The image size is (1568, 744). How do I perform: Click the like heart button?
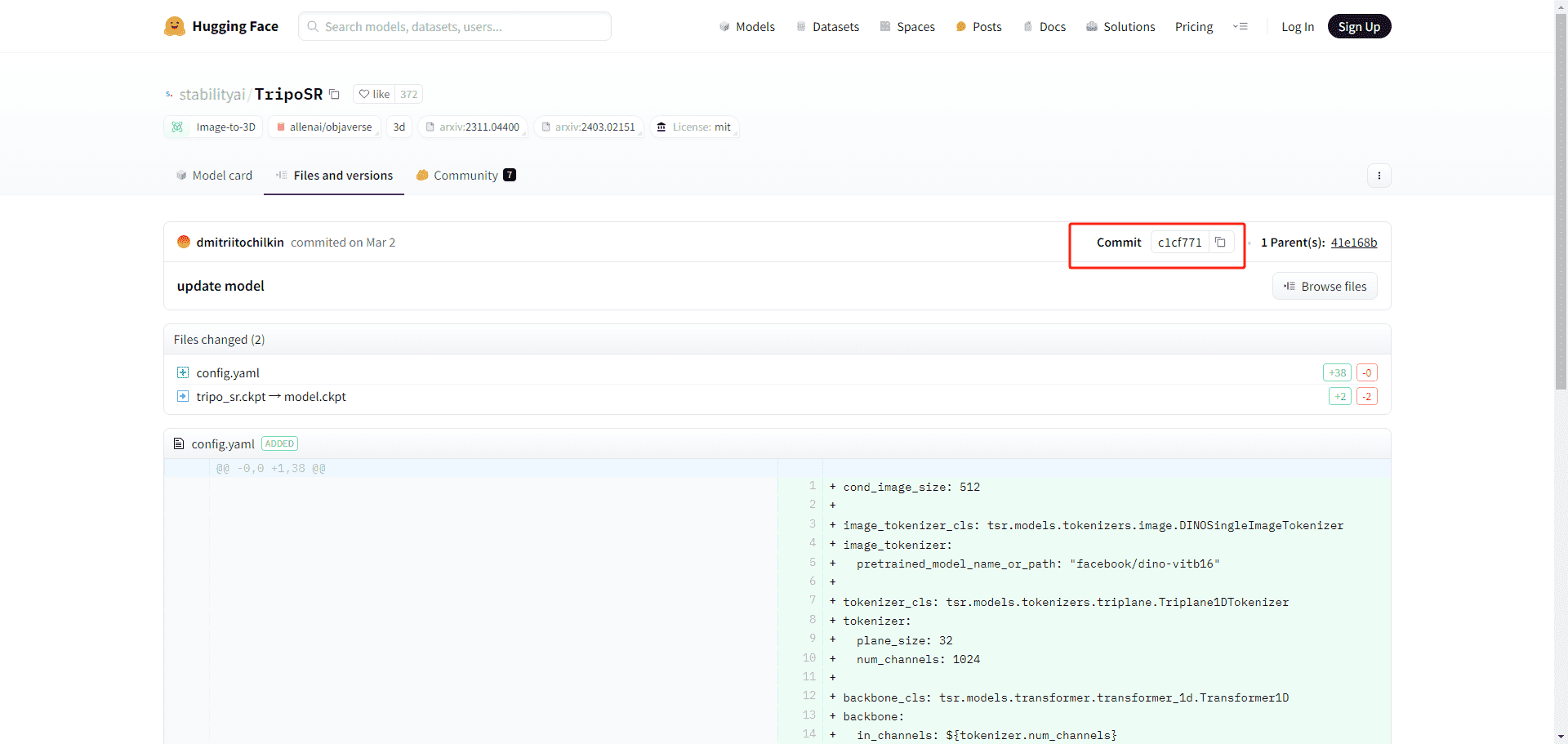pos(375,94)
